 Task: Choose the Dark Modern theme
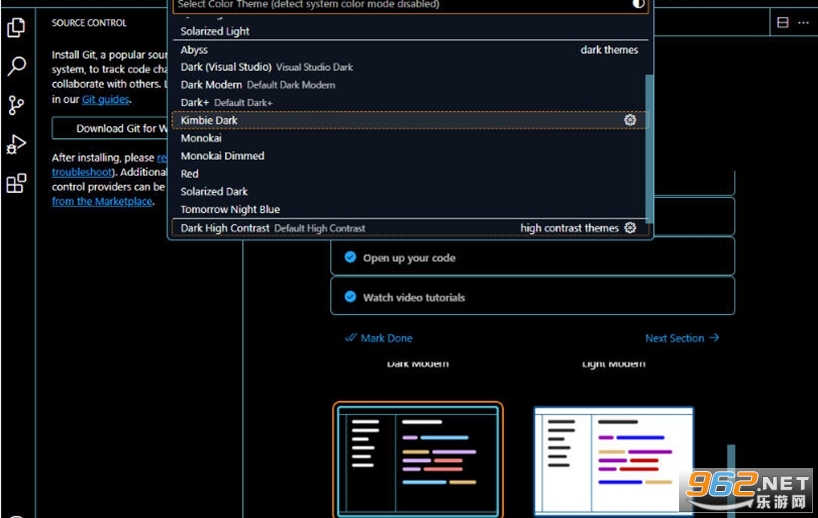click(409, 85)
